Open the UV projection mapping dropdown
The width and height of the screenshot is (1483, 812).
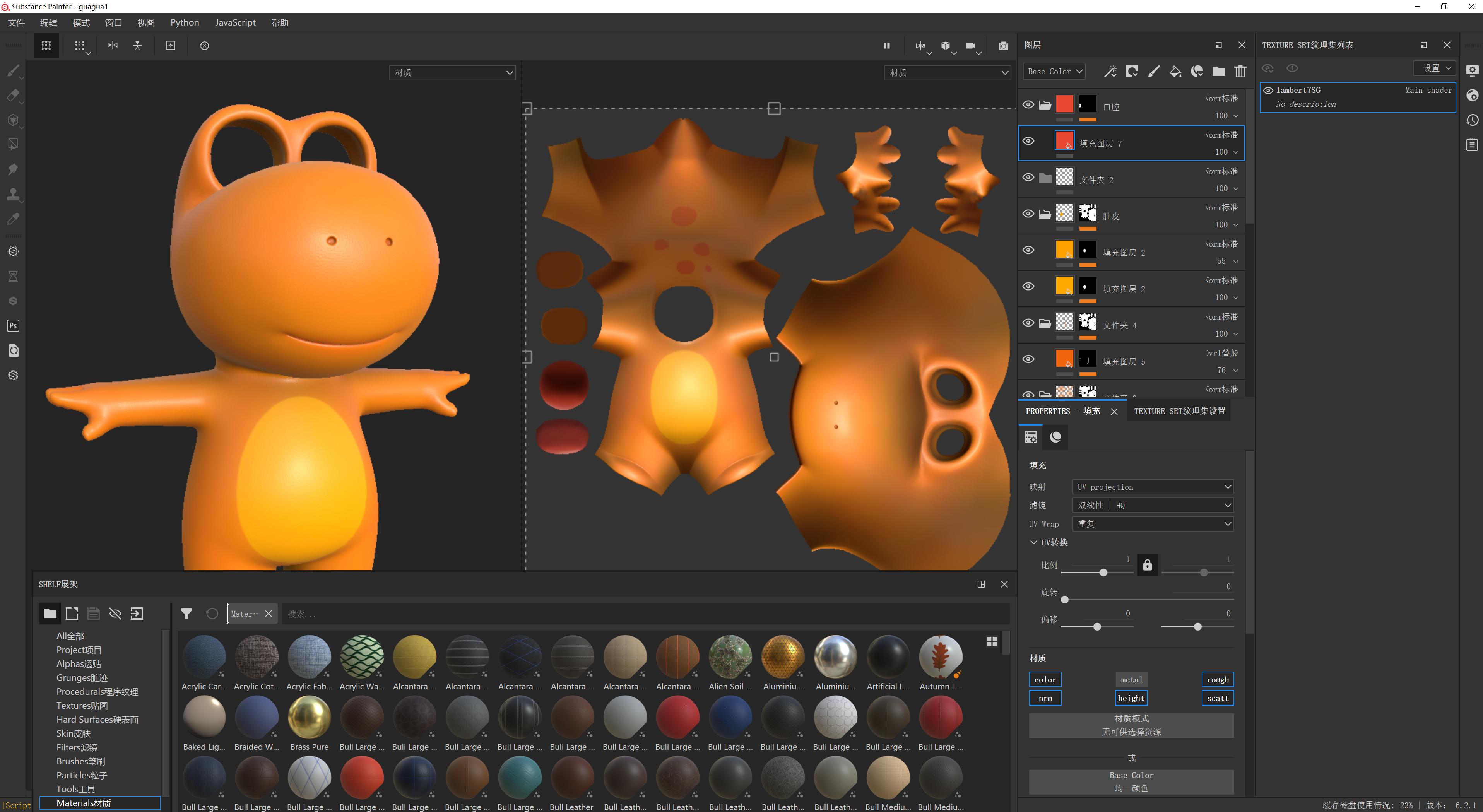coord(1153,487)
